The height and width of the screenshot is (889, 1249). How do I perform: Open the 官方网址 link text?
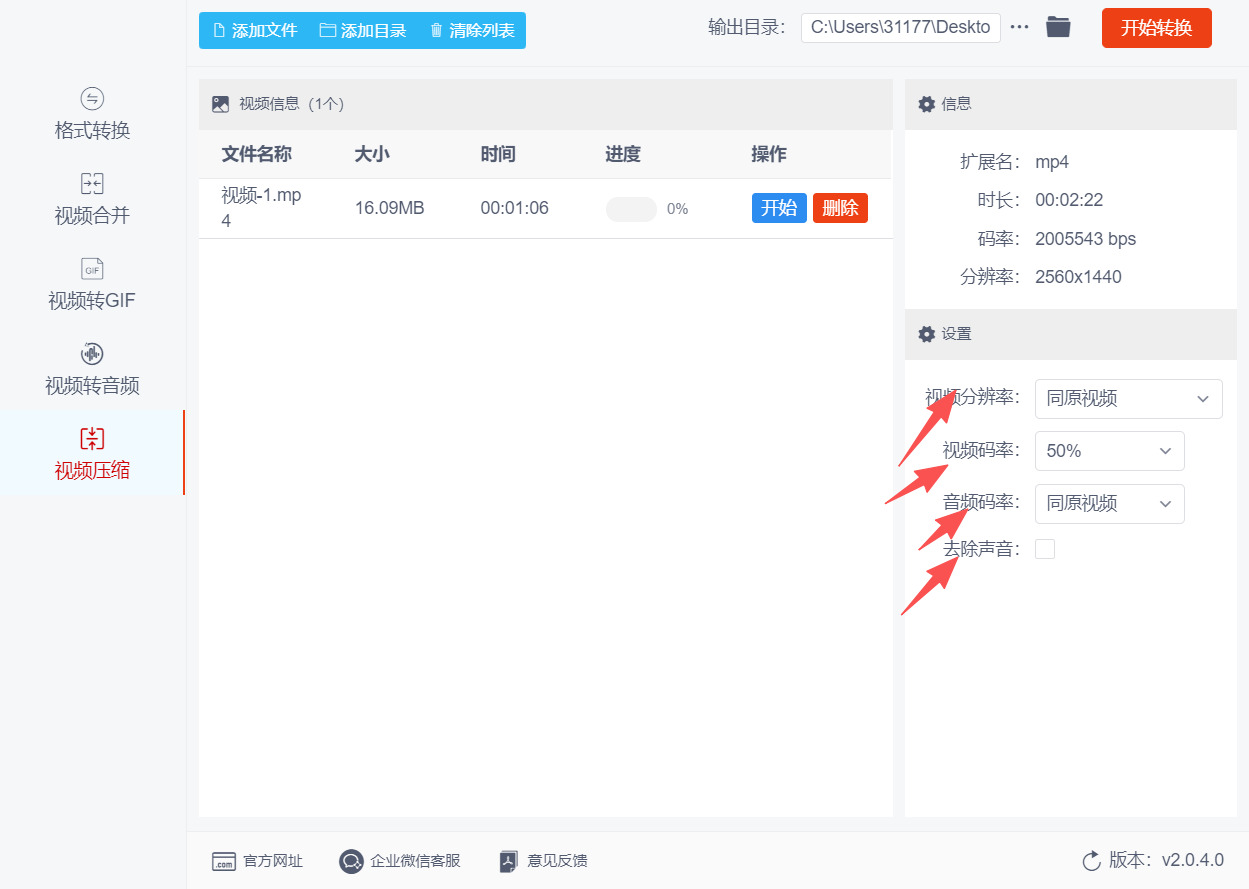(273, 861)
